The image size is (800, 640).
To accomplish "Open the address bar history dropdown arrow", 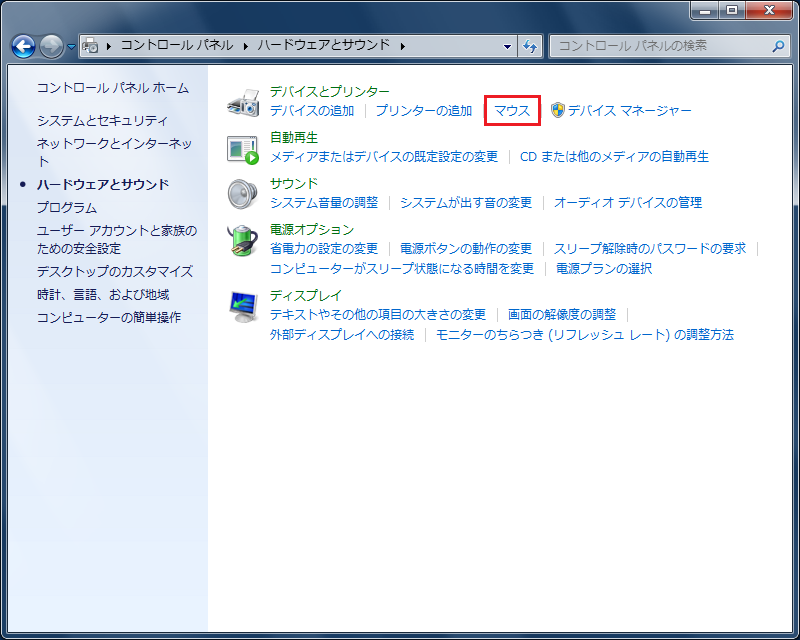I will coord(507,46).
